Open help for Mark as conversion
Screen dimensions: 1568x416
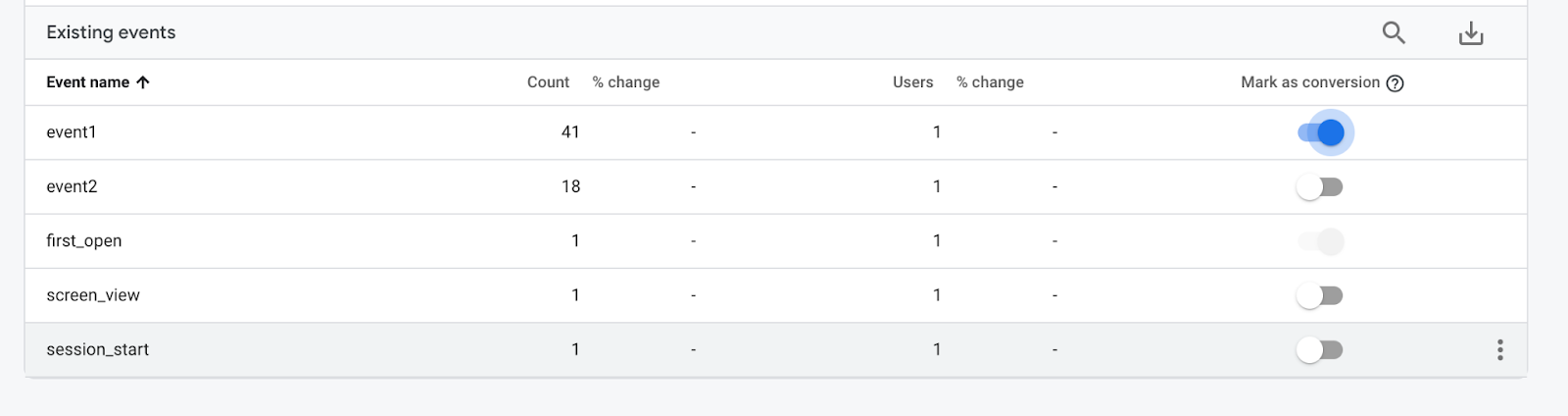point(1396,83)
